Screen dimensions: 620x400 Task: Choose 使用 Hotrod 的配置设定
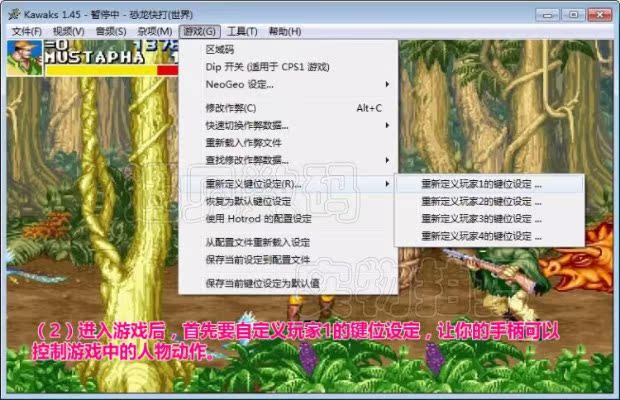288,219
